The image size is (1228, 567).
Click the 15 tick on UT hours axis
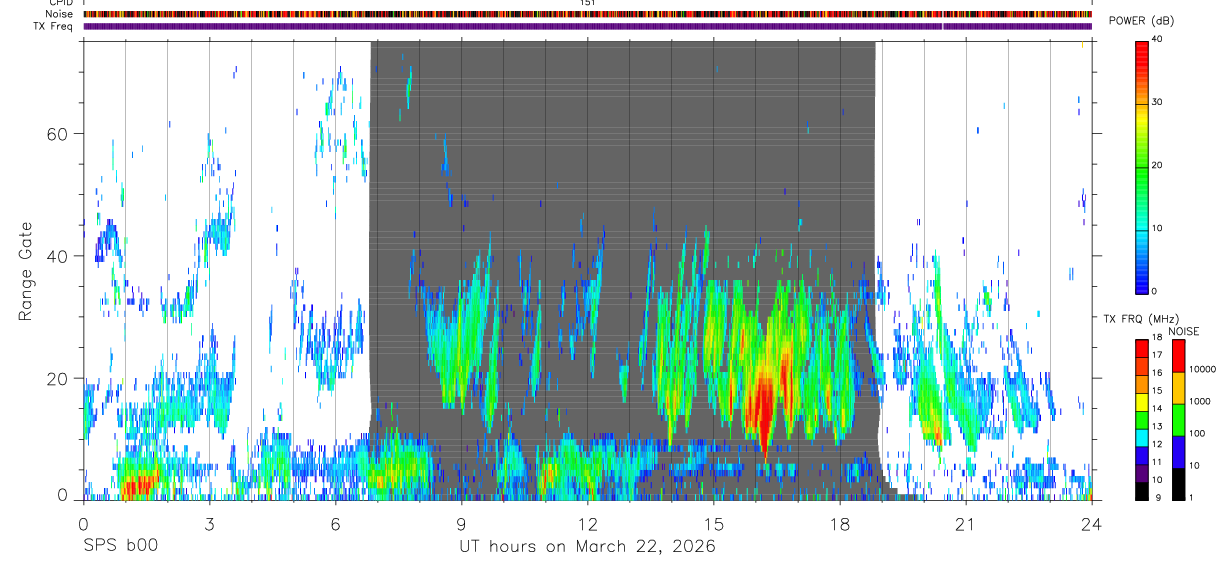point(714,524)
